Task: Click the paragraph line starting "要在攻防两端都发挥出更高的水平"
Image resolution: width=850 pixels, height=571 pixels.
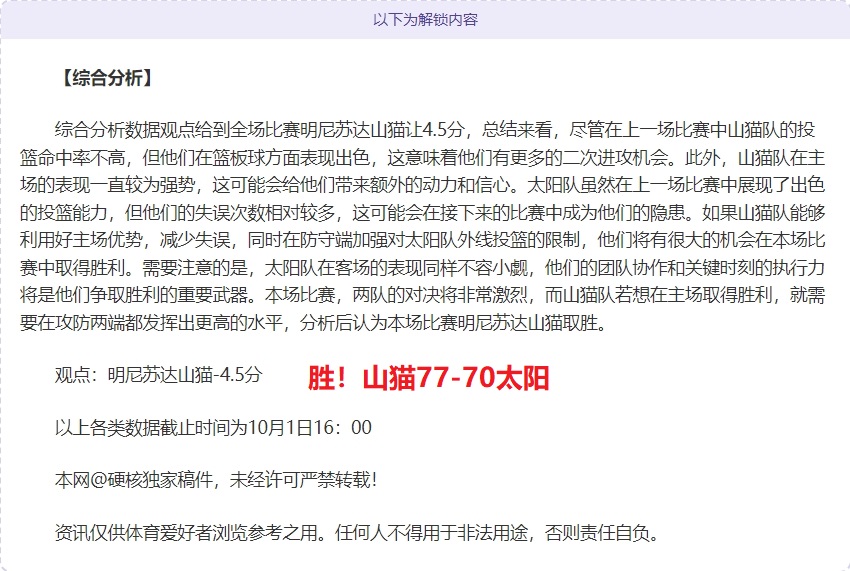Action: click(313, 323)
